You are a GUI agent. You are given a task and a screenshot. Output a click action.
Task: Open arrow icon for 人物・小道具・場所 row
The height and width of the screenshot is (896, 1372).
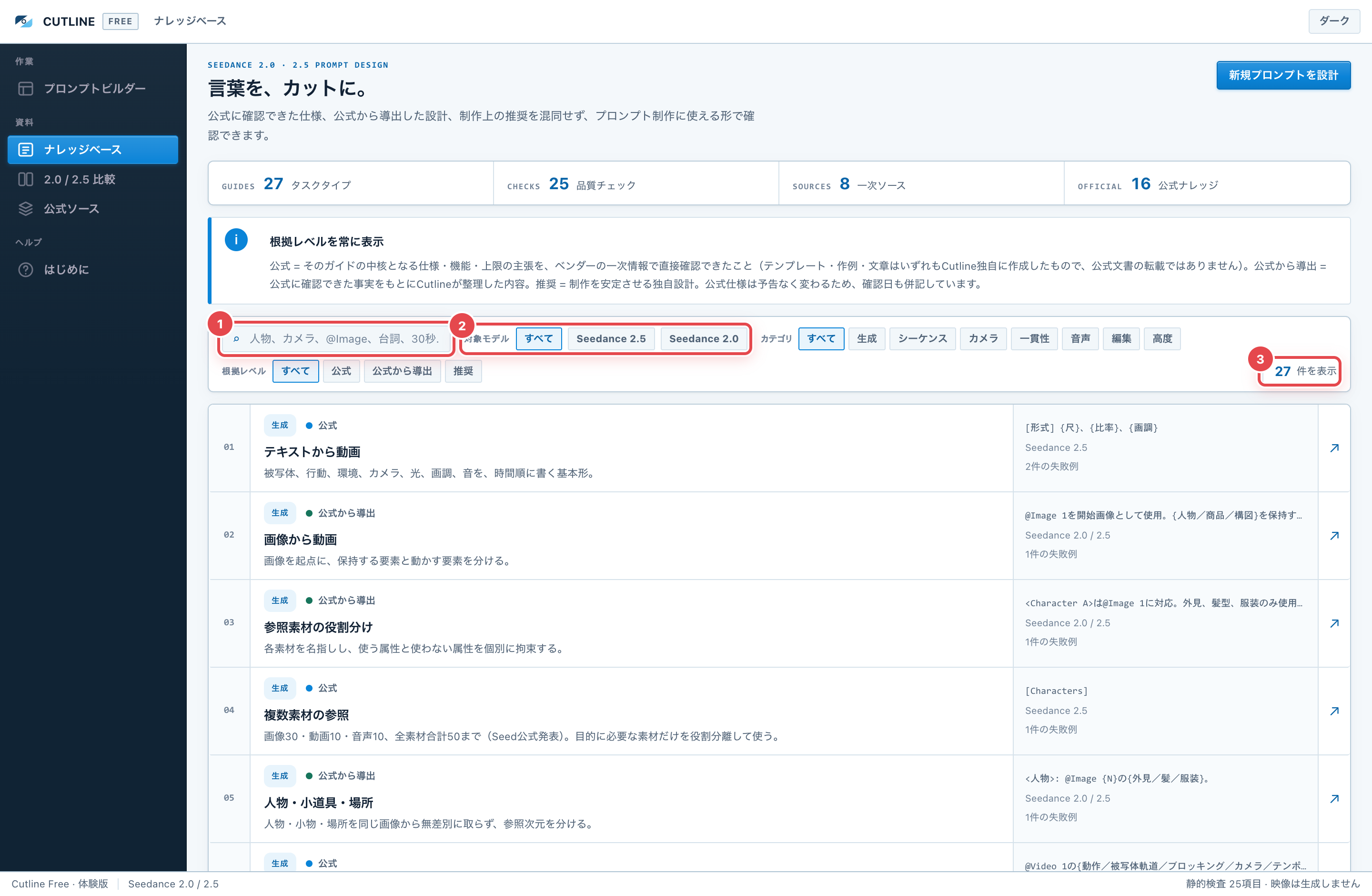(1334, 799)
